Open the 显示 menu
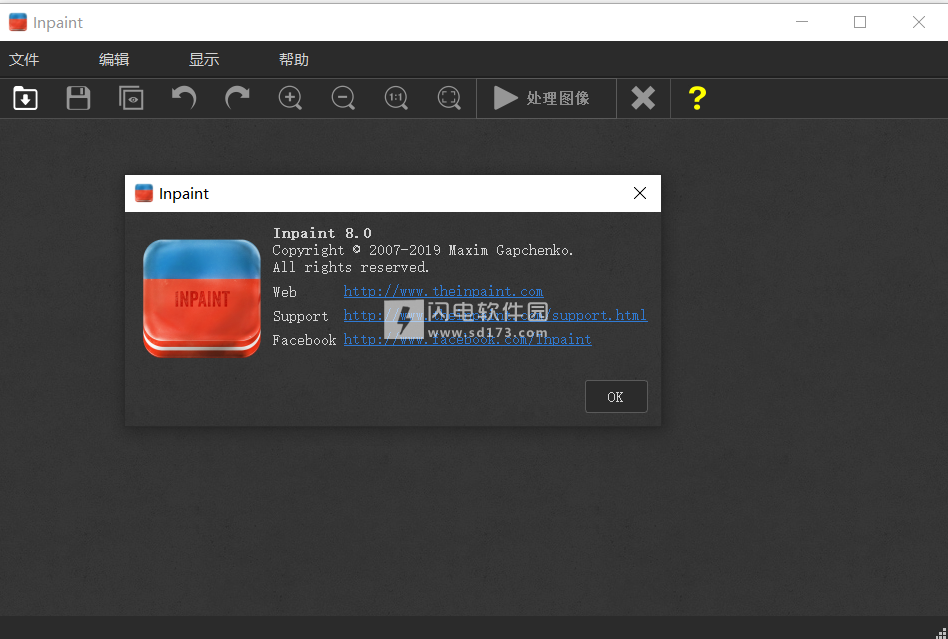 click(204, 59)
